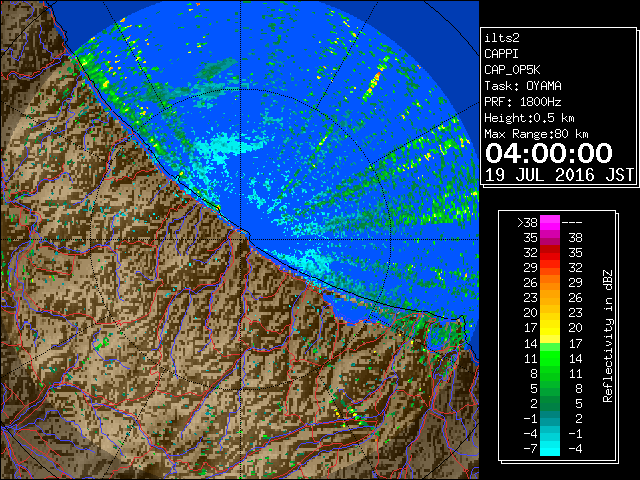
Task: Select the ilts2 label in info box
Action: pyautogui.click(x=502, y=38)
